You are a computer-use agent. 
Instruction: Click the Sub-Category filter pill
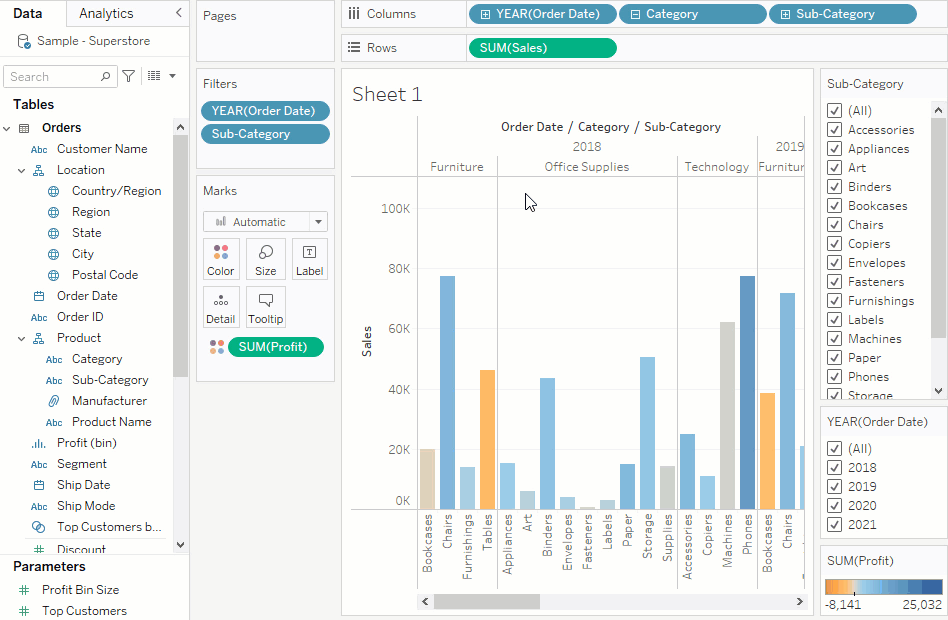click(265, 134)
